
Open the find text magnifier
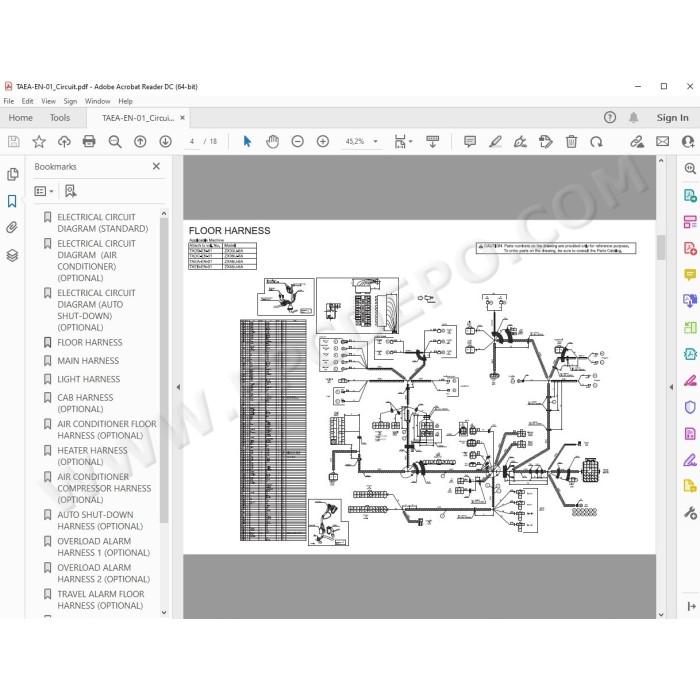(x=115, y=142)
